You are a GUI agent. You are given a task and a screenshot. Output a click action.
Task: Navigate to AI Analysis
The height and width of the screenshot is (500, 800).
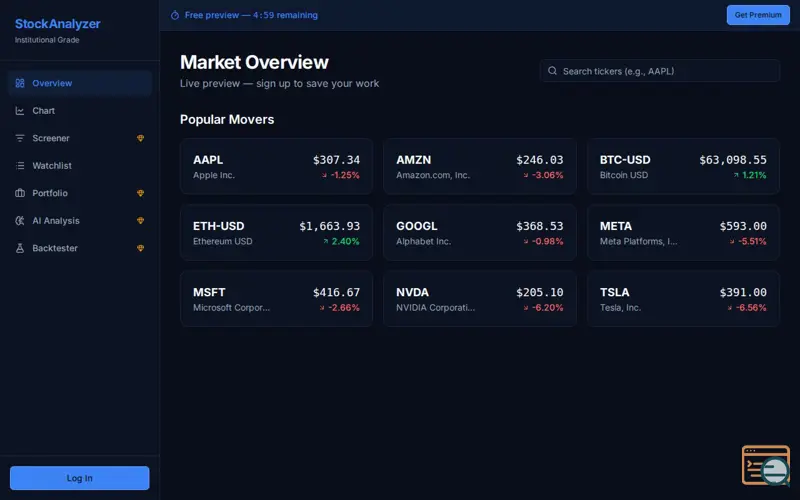coord(80,221)
